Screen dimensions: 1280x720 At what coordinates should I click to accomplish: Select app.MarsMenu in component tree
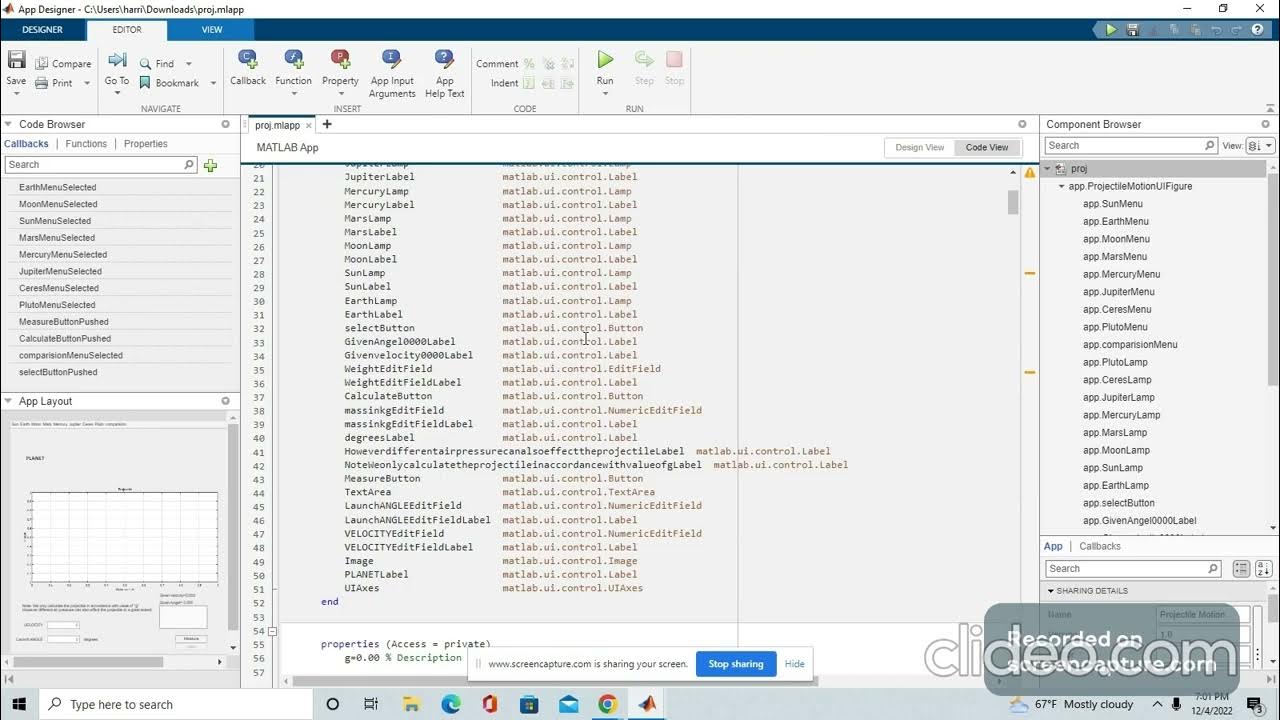(1115, 256)
